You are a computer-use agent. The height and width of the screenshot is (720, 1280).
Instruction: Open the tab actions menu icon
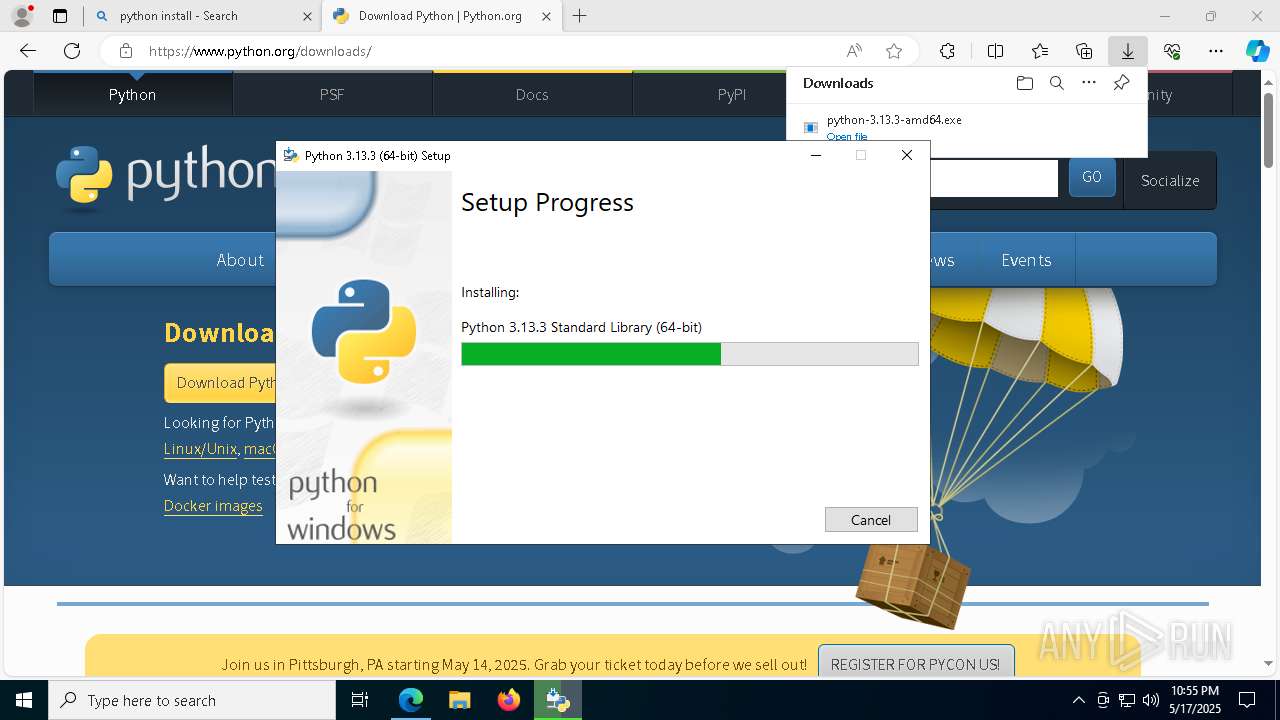tap(60, 16)
